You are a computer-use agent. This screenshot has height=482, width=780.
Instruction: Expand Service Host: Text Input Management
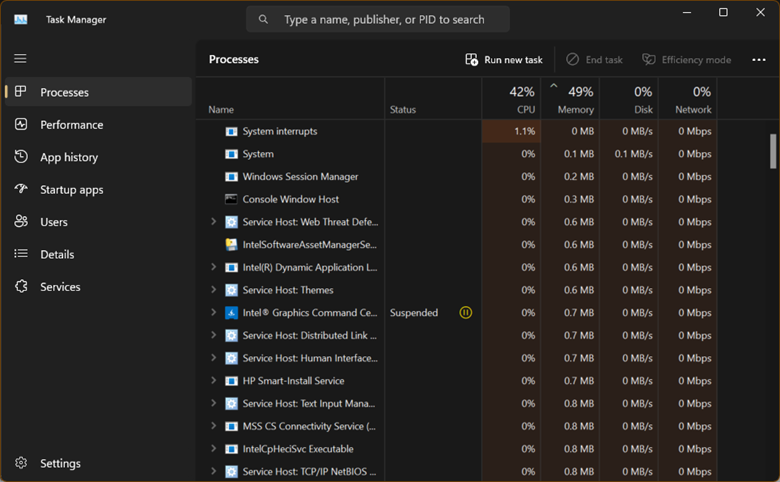(213, 403)
